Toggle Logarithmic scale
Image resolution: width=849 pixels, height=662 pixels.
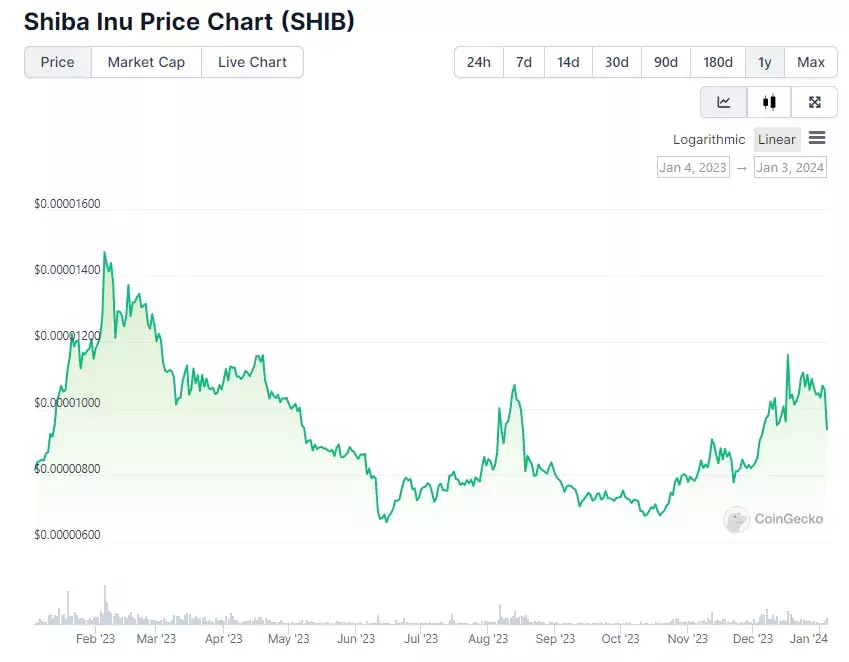(709, 140)
